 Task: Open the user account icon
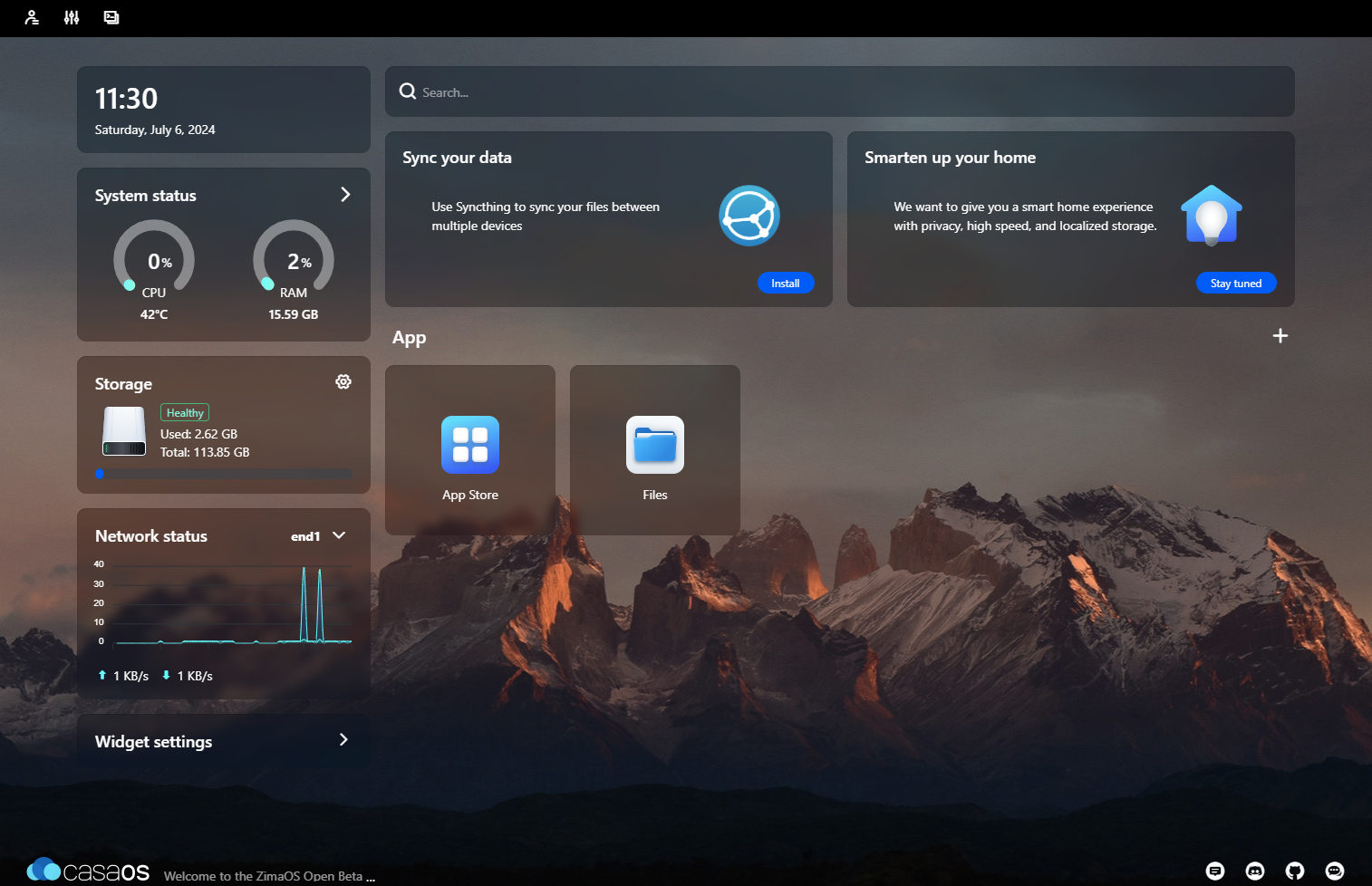[32, 17]
